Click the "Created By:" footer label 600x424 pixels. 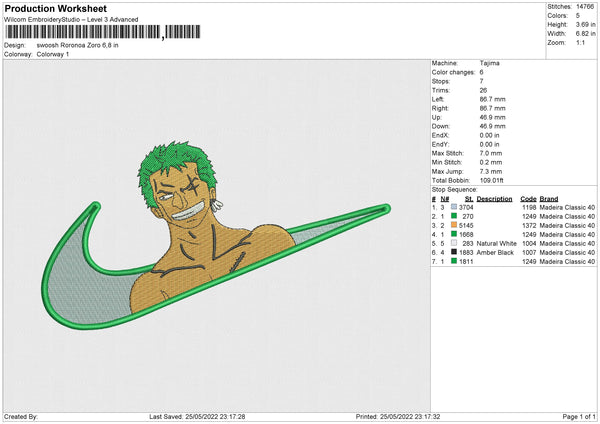pyautogui.click(x=21, y=416)
